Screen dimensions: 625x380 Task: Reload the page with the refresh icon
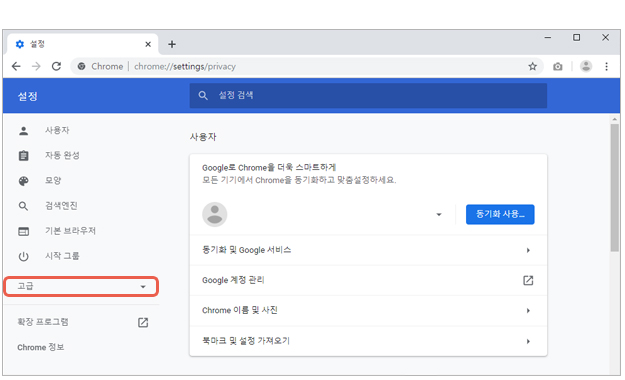tap(56, 66)
